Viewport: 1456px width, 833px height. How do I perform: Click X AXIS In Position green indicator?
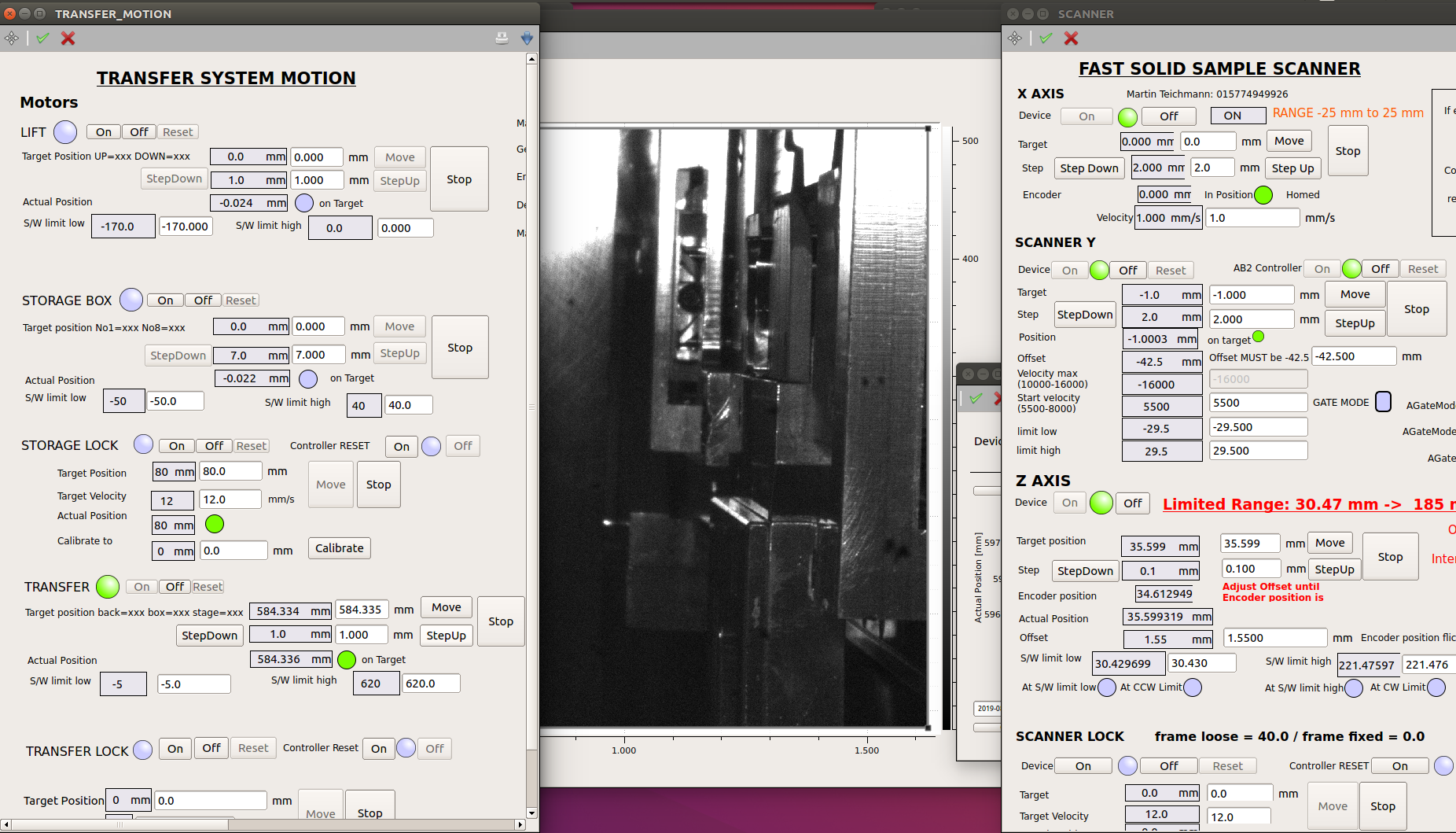point(1263,194)
